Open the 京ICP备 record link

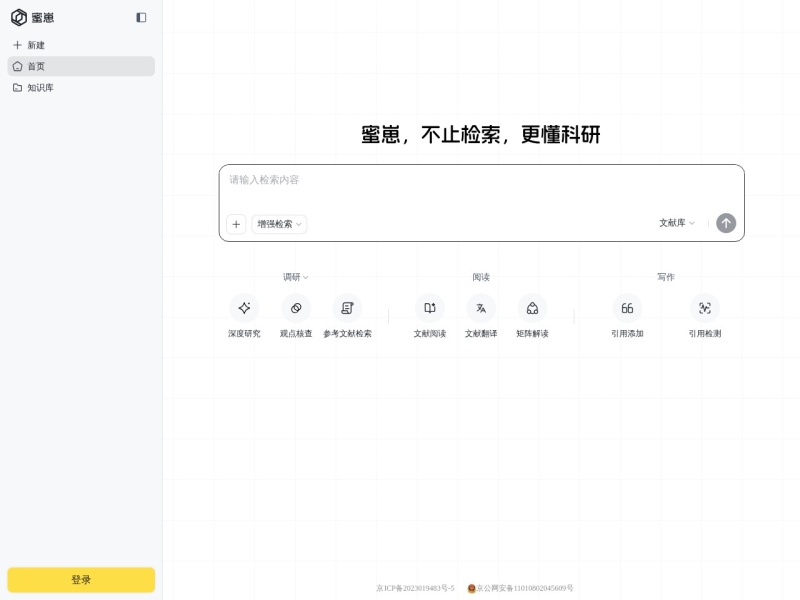coord(415,588)
